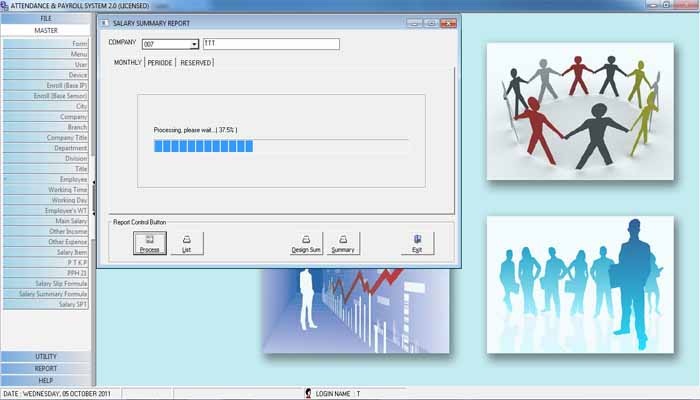Switch to the MONTHLY tab
Viewport: 700px width, 400px height.
pos(128,62)
